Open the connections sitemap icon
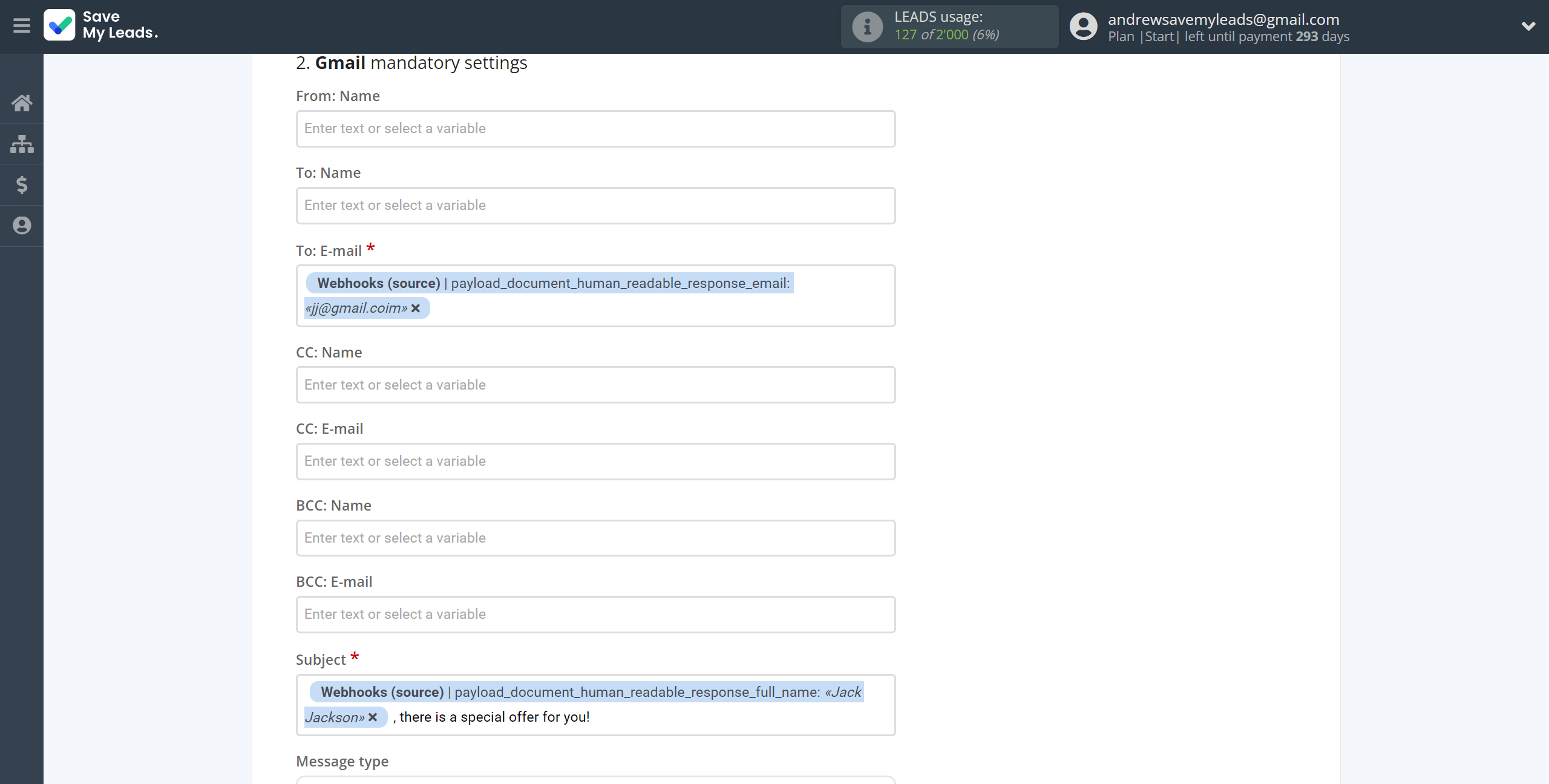1549x784 pixels. click(x=22, y=144)
